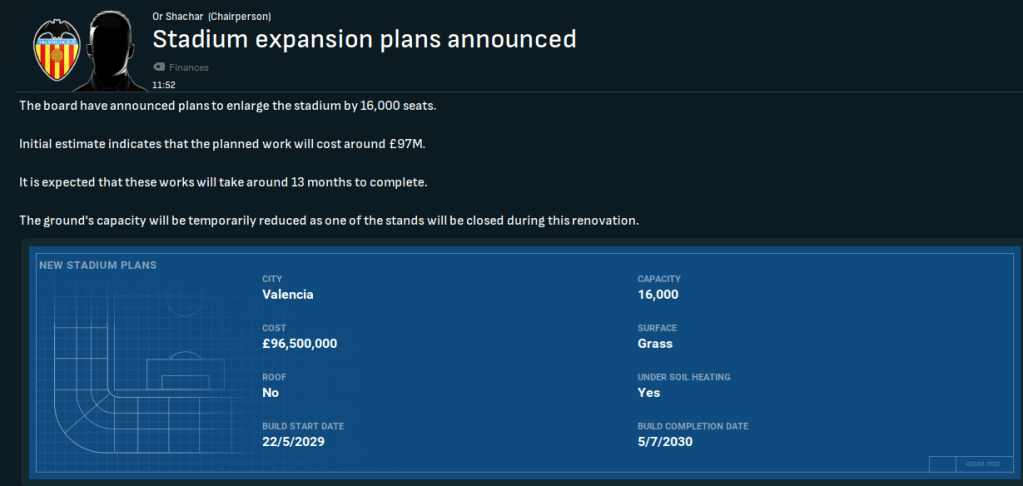
Task: Click the sentence about the £97M estimate
Action: 222,144
